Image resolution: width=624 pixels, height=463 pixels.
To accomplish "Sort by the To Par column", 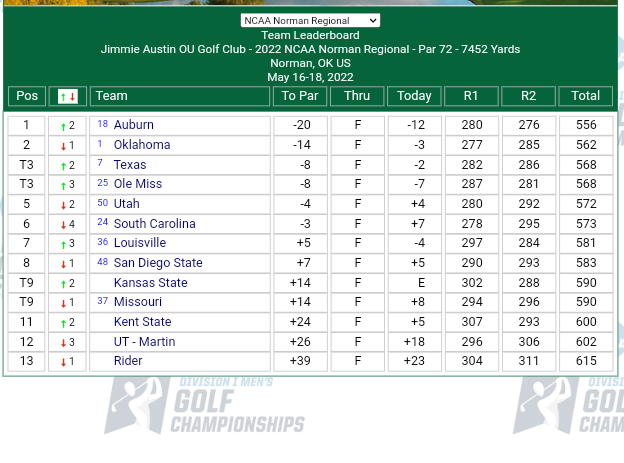I will click(300, 96).
